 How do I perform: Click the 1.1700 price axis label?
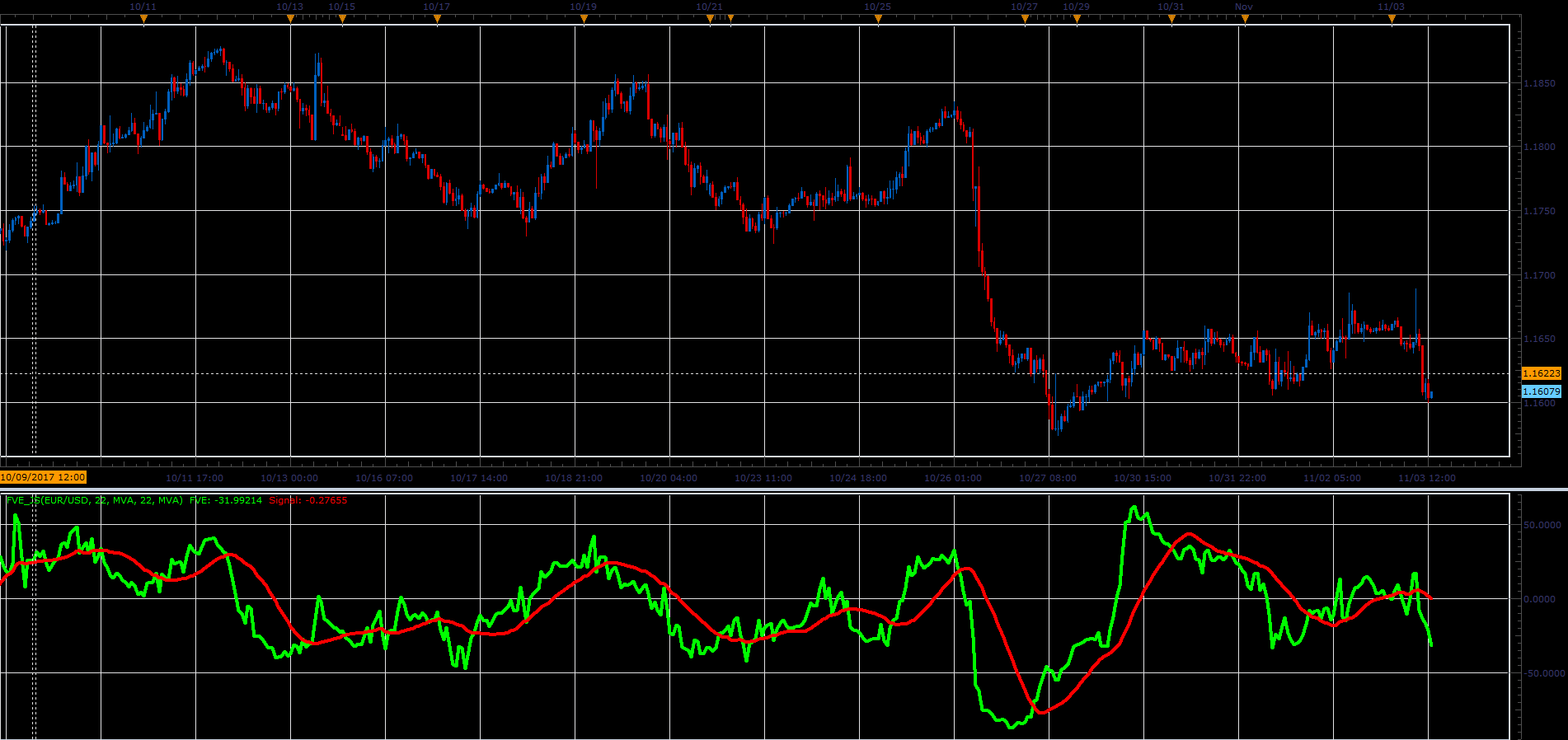(x=1539, y=275)
